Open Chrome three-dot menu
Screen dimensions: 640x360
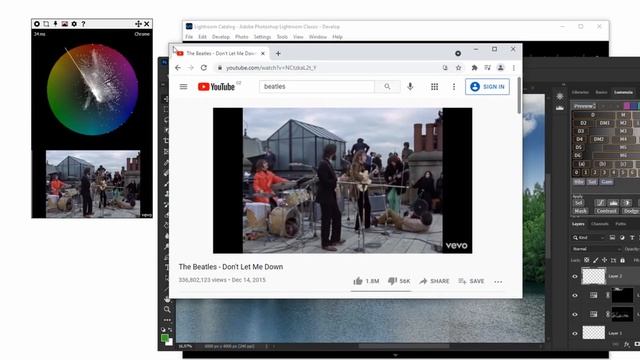pos(513,68)
